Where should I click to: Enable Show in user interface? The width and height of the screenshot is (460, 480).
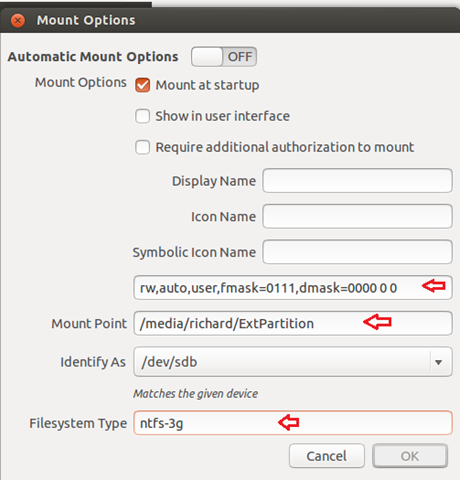click(143, 116)
